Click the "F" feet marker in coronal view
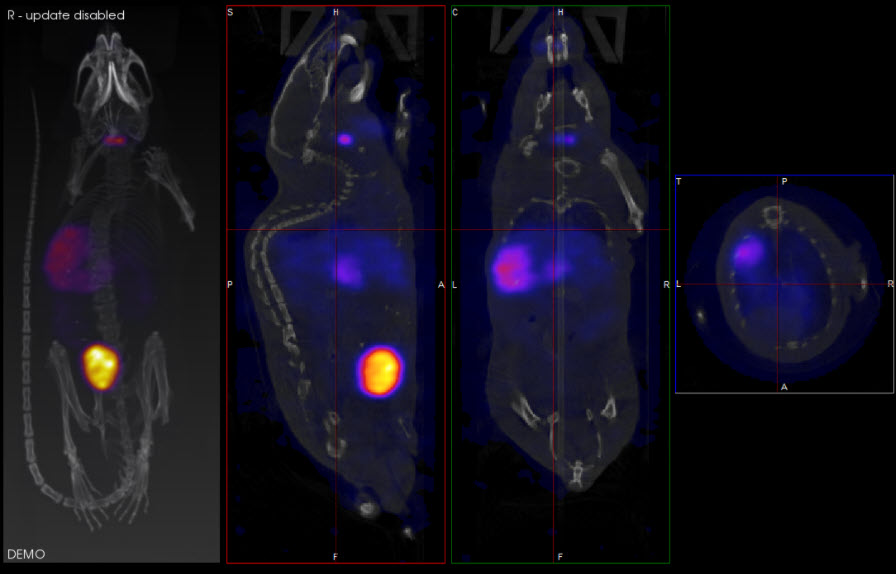This screenshot has height=574, width=896. (560, 555)
